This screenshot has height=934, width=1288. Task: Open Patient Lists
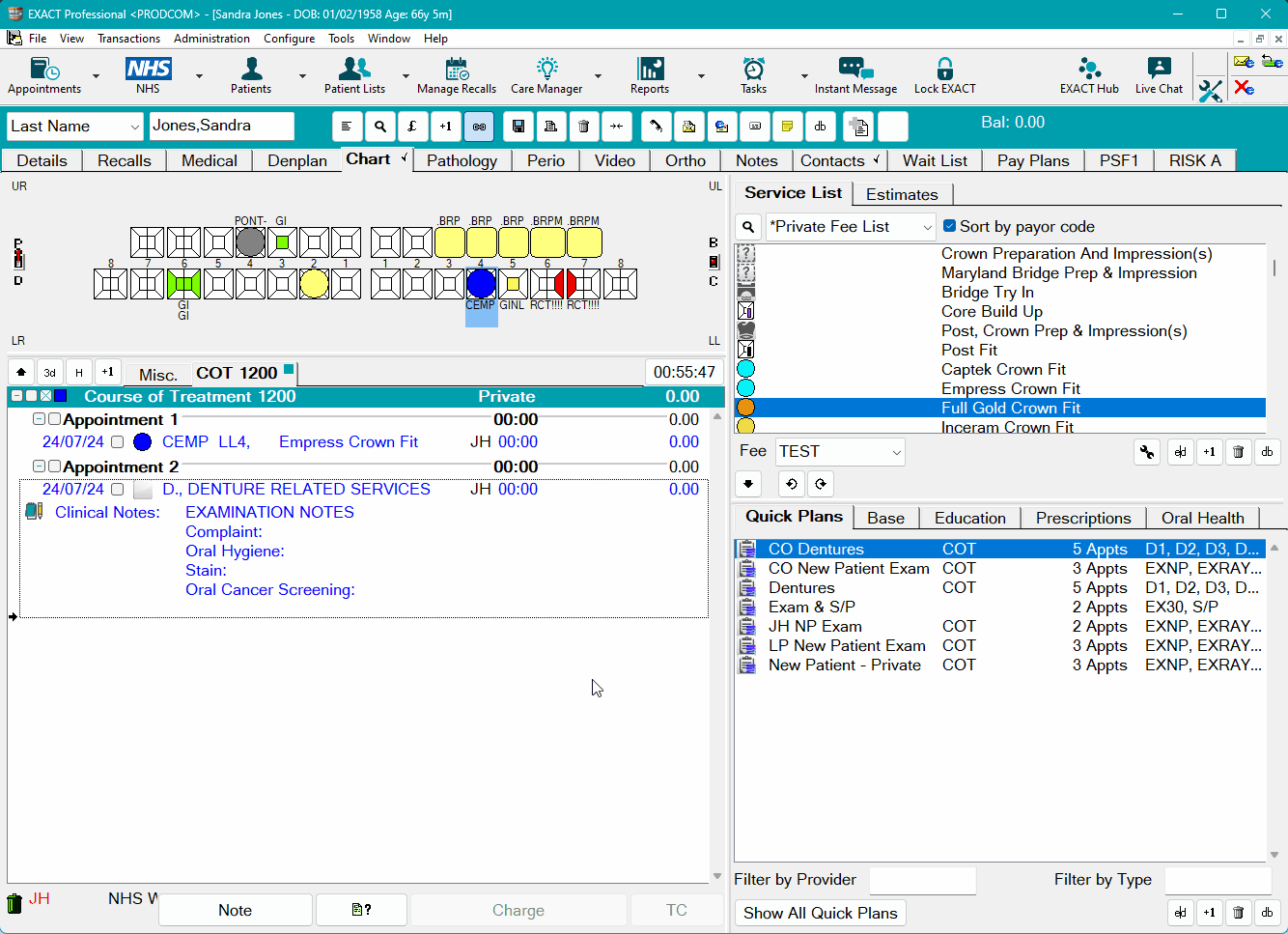[354, 75]
